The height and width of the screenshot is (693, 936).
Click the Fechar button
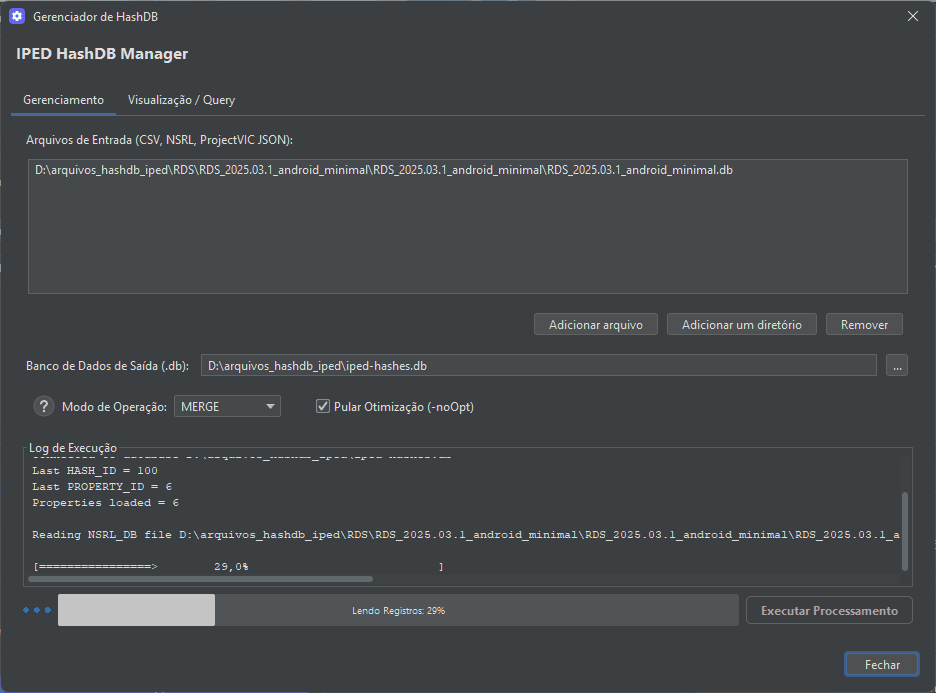[881, 663]
